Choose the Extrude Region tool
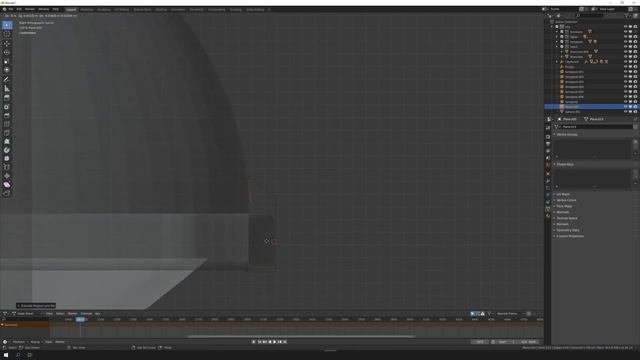 coord(7,98)
